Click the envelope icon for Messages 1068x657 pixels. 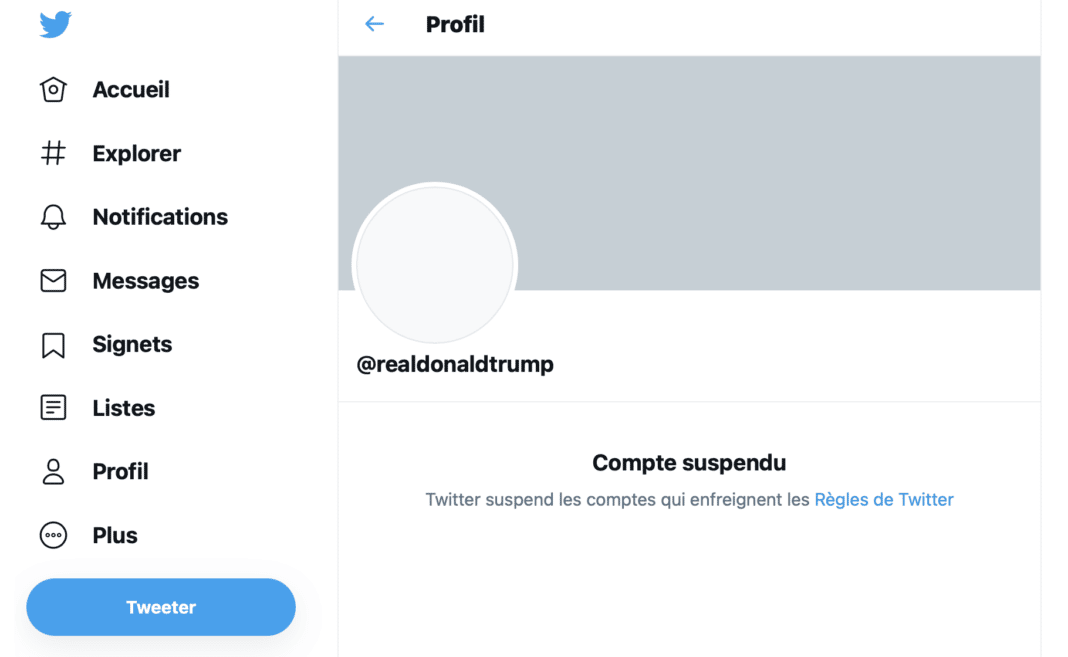coord(53,281)
